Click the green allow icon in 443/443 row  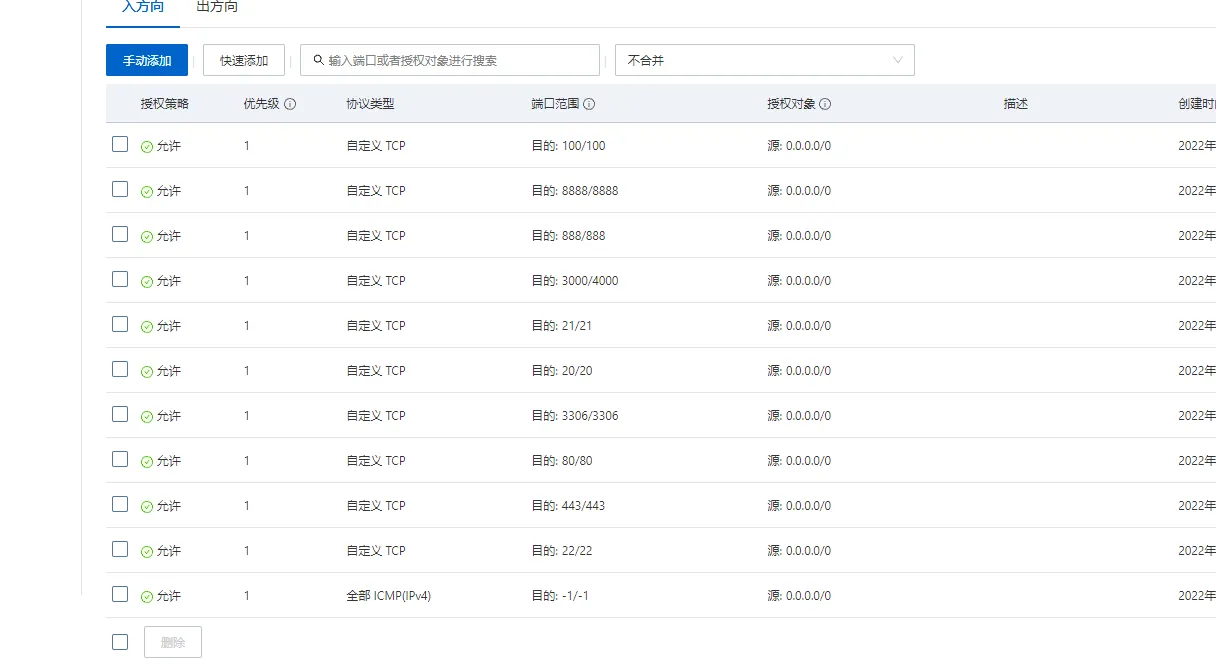[147, 507]
